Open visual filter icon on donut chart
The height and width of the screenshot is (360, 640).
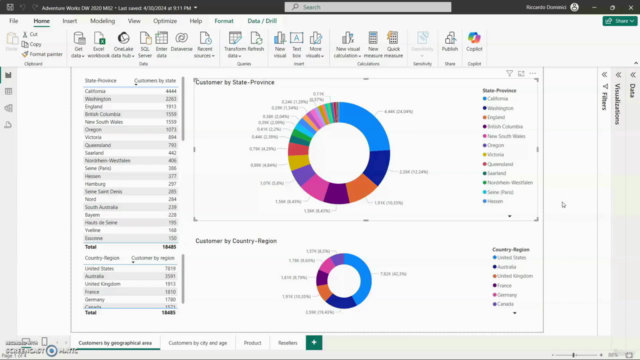509,73
